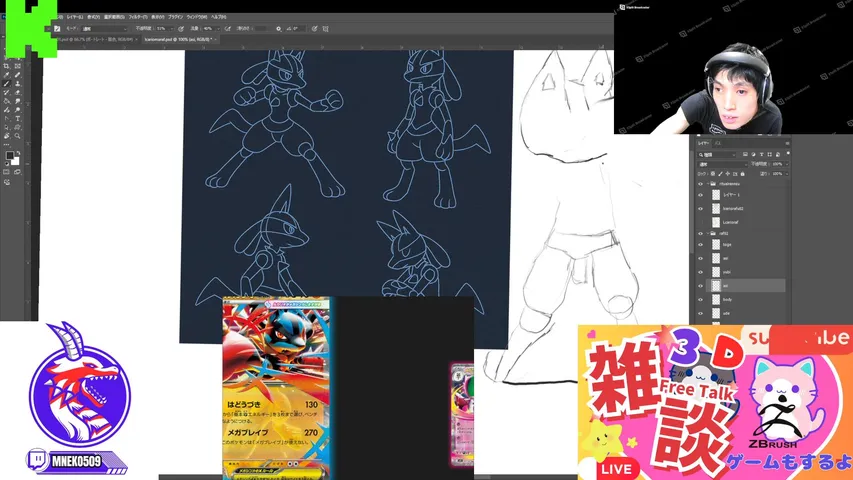Open the Layers panel options menu
Viewport: 853px width, 480px height.
(787, 143)
